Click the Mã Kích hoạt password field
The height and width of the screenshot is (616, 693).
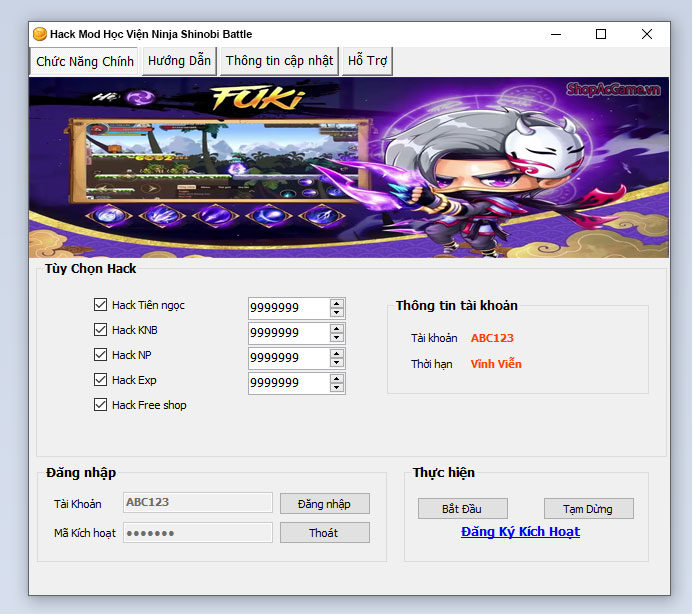(x=197, y=533)
